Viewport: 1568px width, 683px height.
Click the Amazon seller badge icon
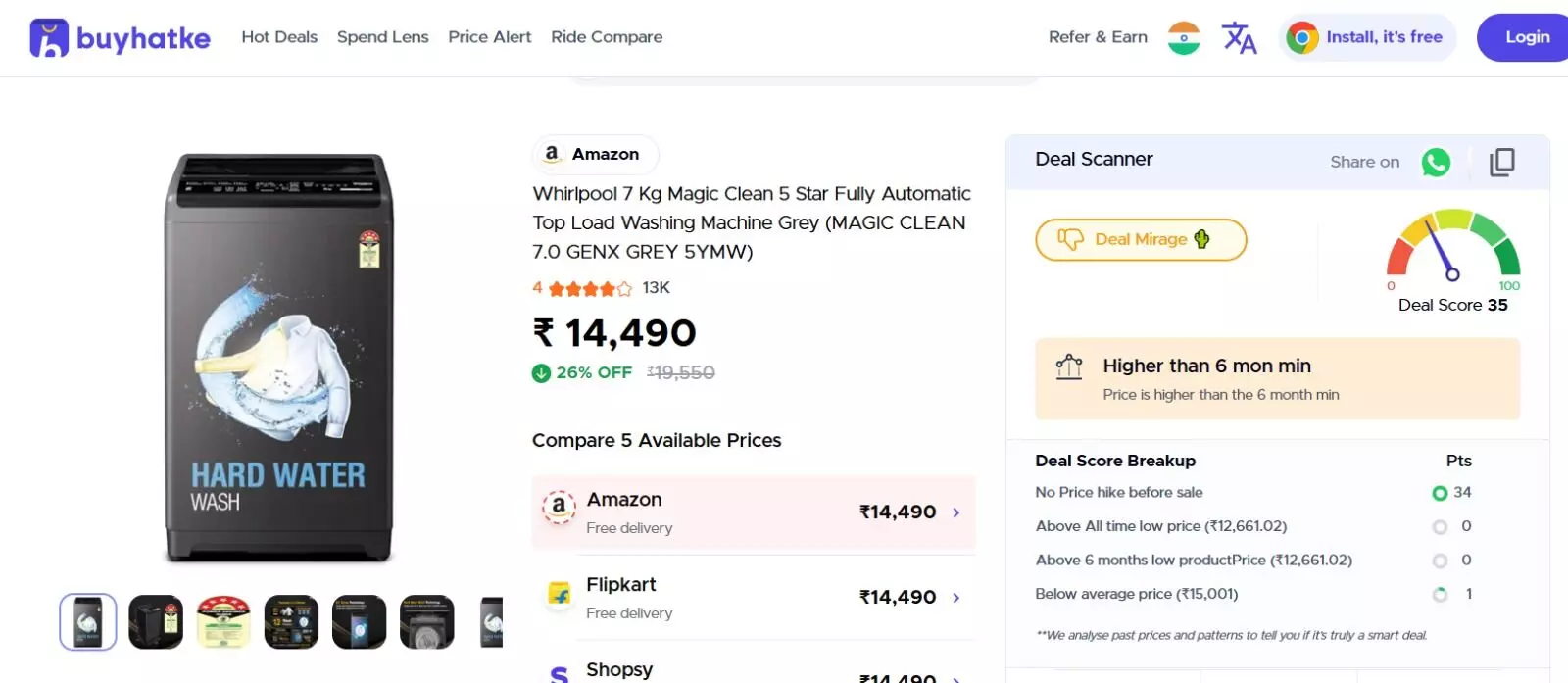(x=552, y=154)
